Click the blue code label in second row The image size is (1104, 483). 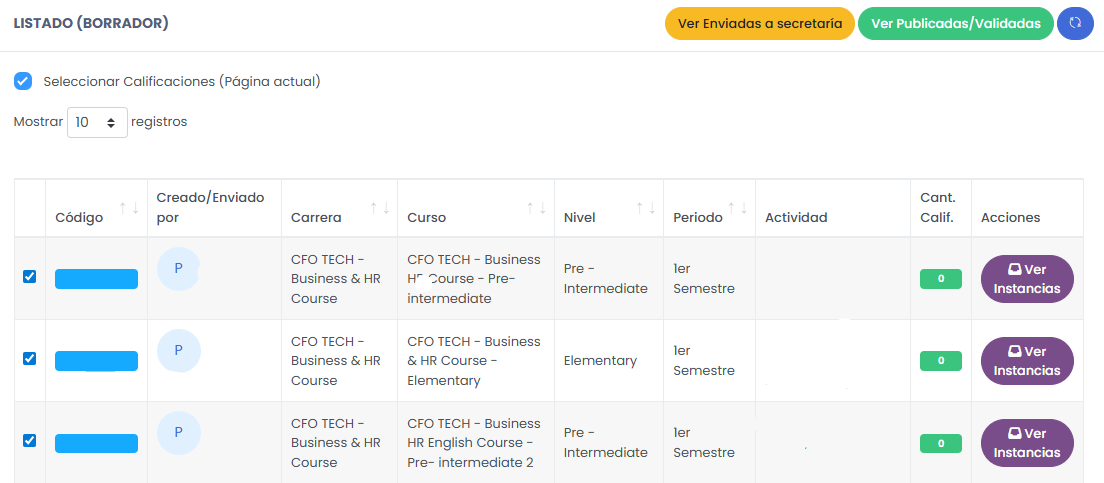[96, 361]
